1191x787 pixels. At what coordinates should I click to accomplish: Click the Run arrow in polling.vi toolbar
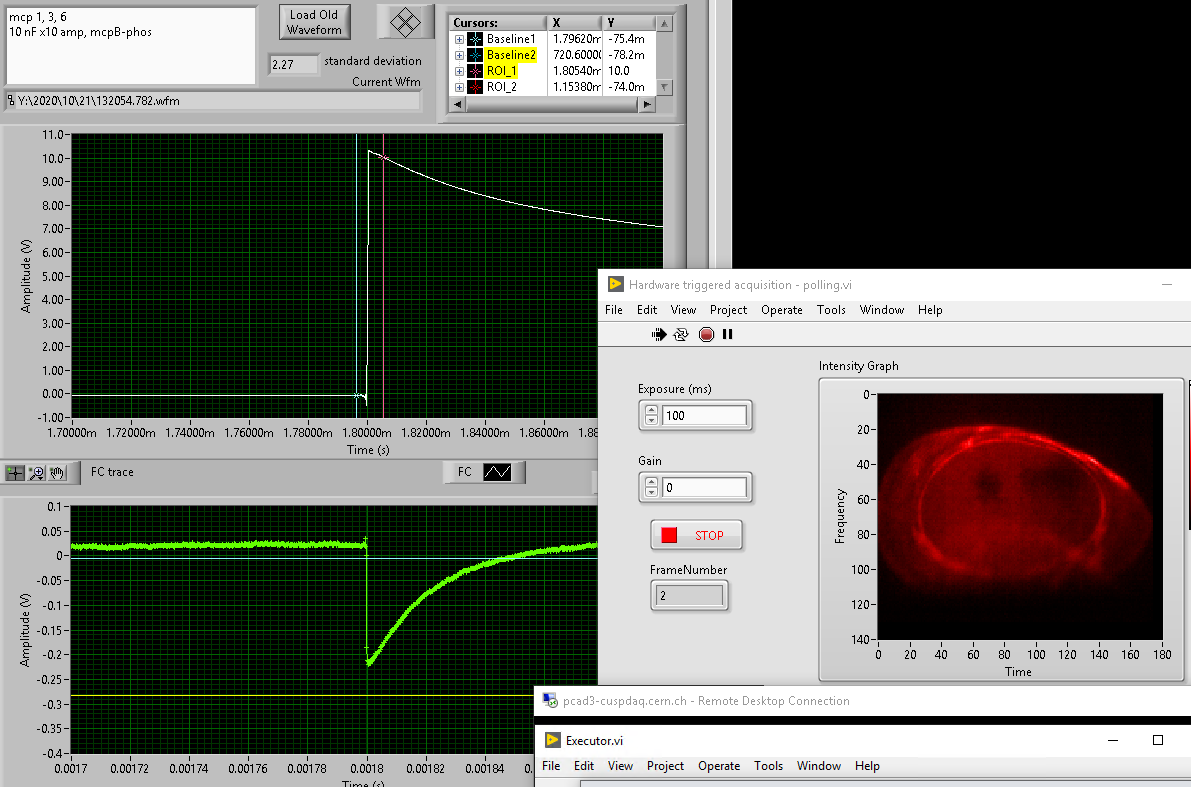pyautogui.click(x=658, y=335)
